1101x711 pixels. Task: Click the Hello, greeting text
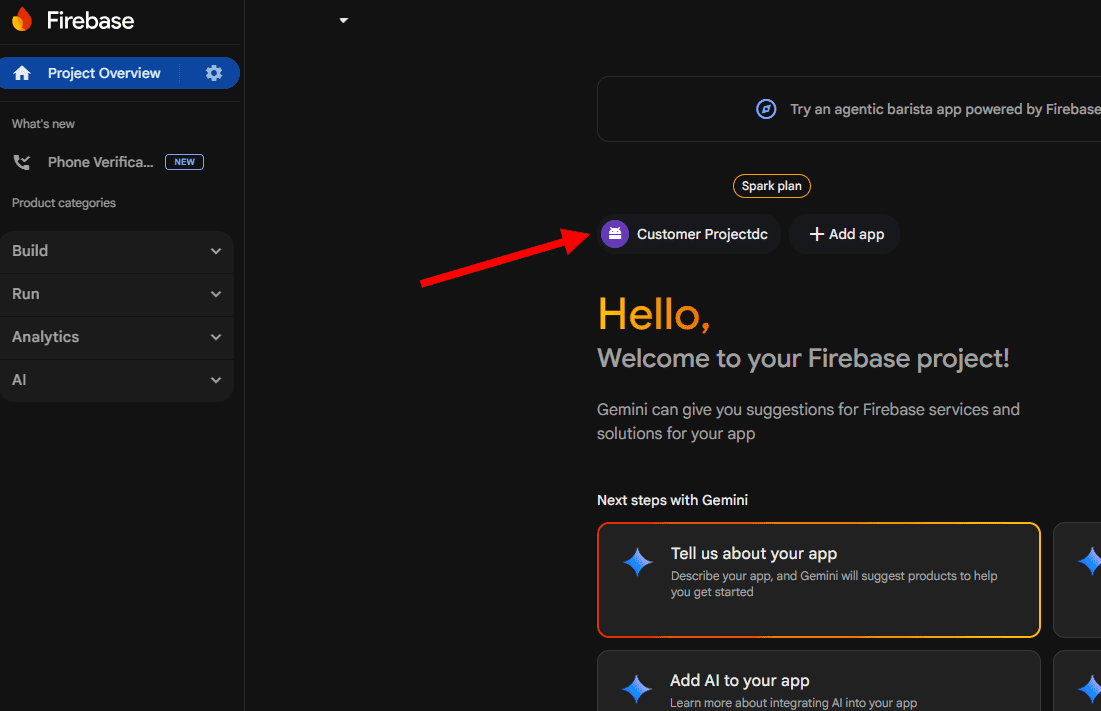[654, 314]
